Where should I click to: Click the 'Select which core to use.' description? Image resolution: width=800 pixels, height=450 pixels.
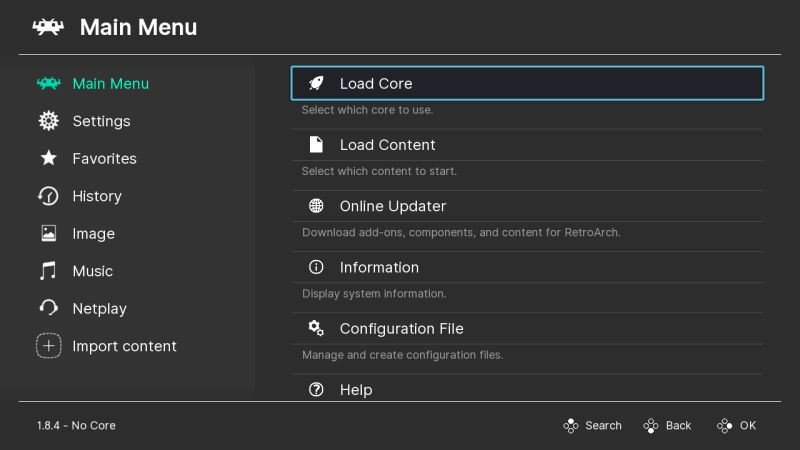367,110
